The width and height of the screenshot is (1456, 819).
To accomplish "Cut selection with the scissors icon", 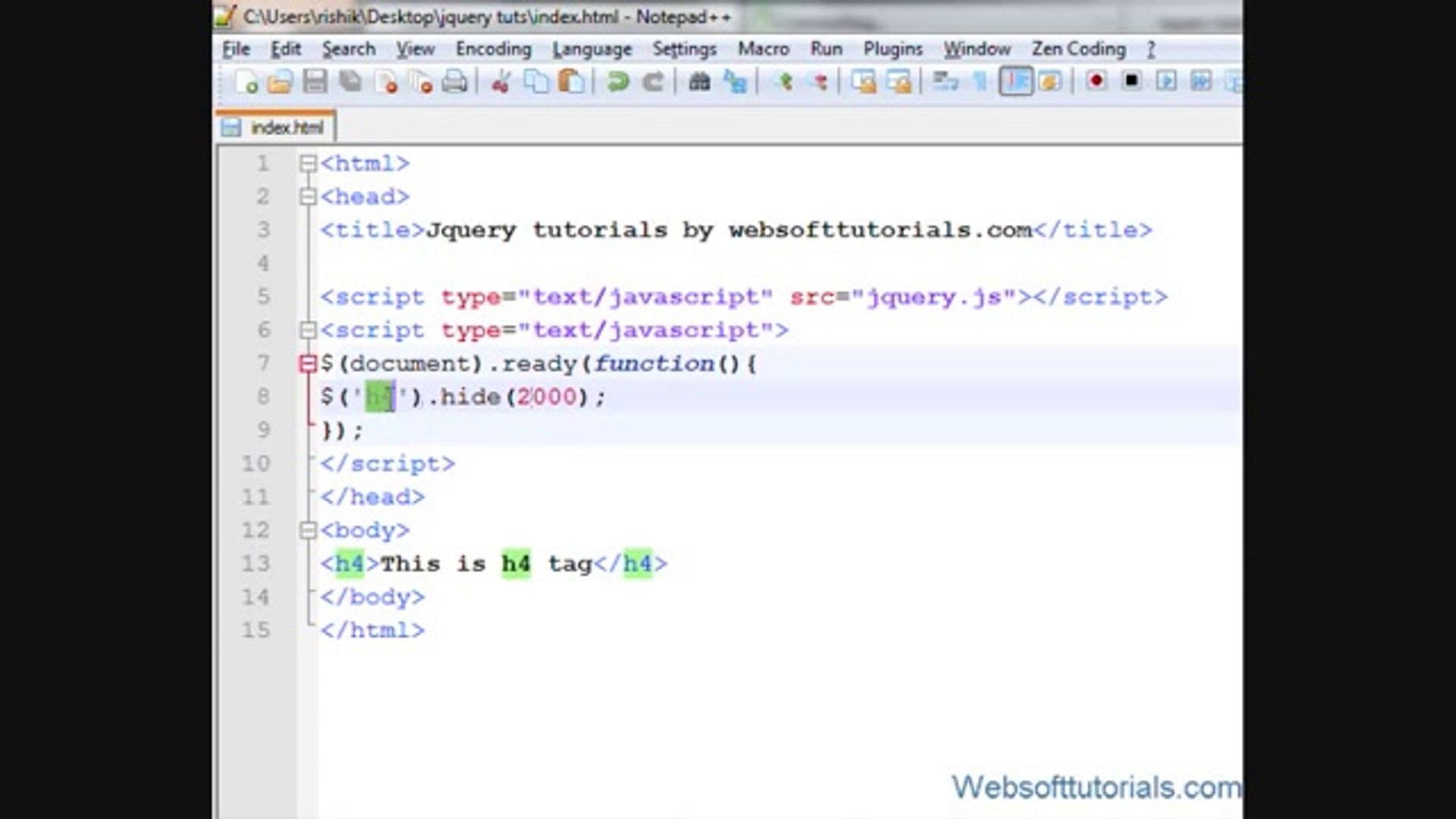I will pos(500,82).
